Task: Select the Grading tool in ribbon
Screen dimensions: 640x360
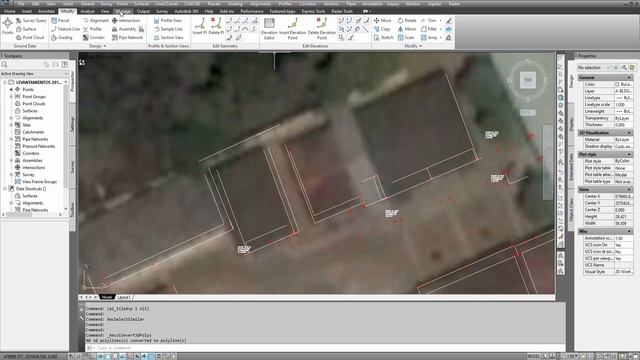Action: coord(62,38)
